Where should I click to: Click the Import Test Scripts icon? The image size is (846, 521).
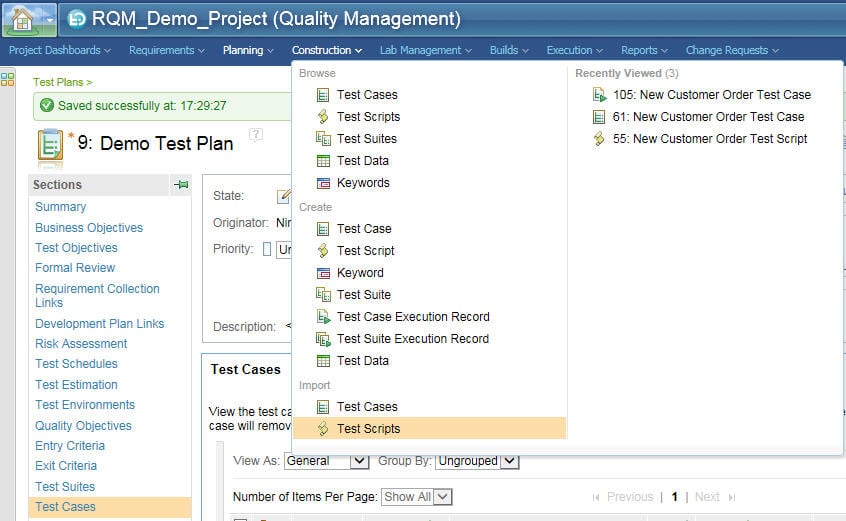(323, 429)
